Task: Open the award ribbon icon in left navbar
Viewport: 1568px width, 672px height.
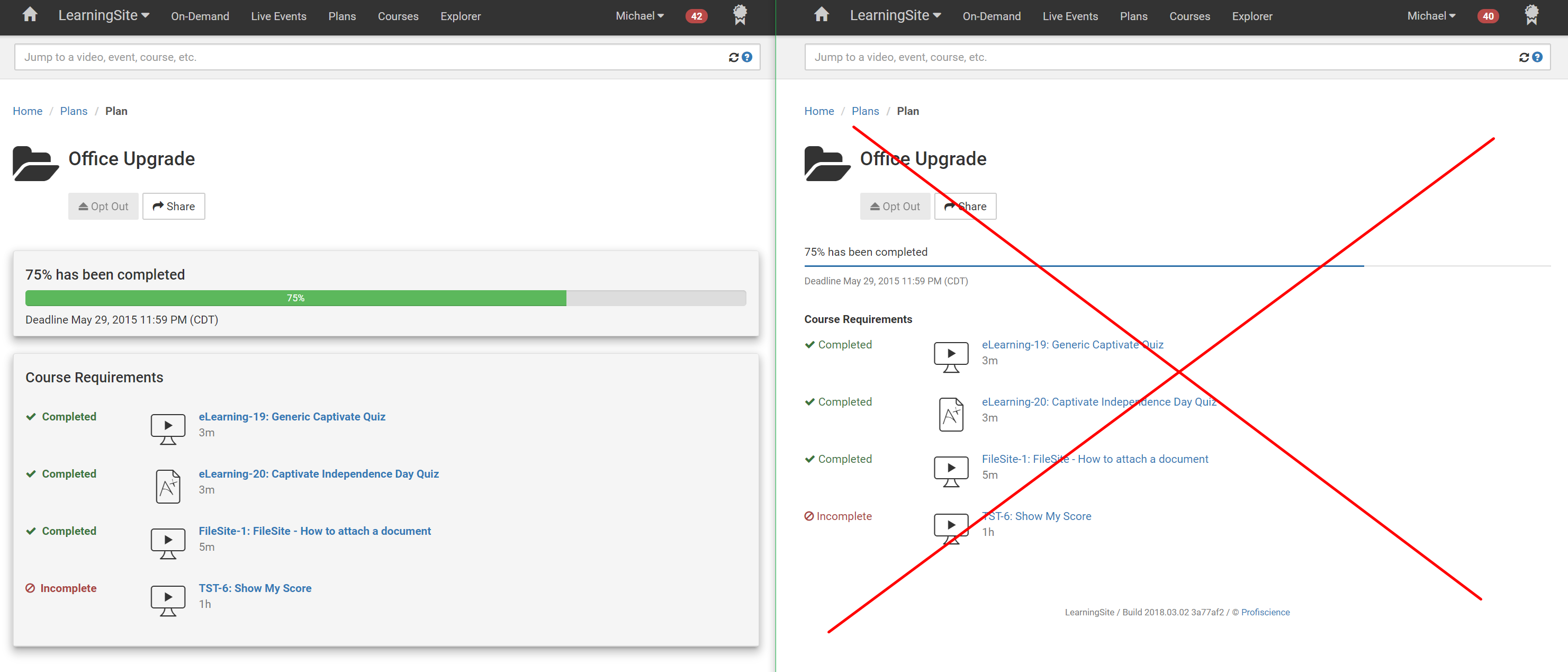Action: click(740, 15)
